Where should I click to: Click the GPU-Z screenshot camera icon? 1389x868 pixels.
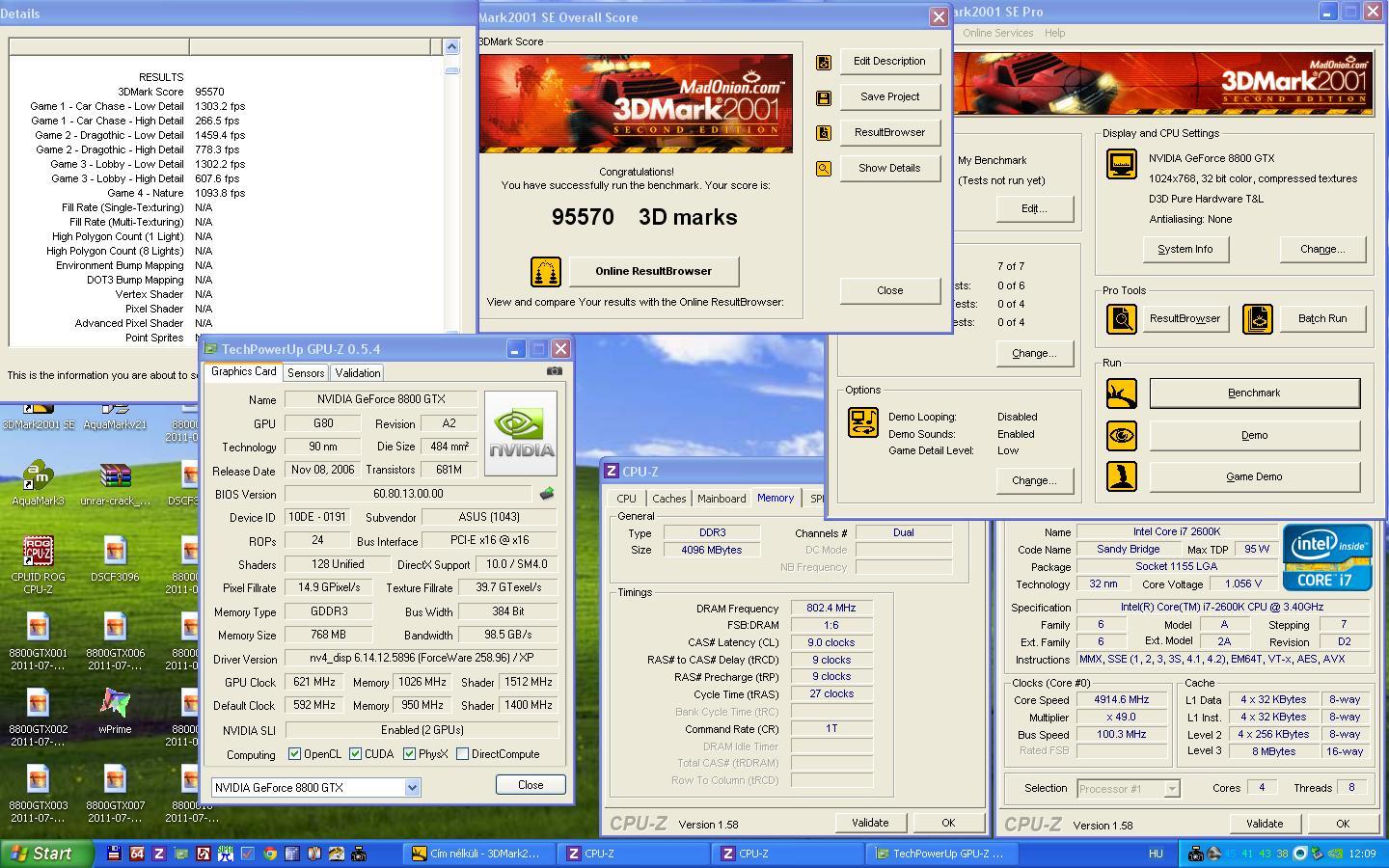click(554, 370)
